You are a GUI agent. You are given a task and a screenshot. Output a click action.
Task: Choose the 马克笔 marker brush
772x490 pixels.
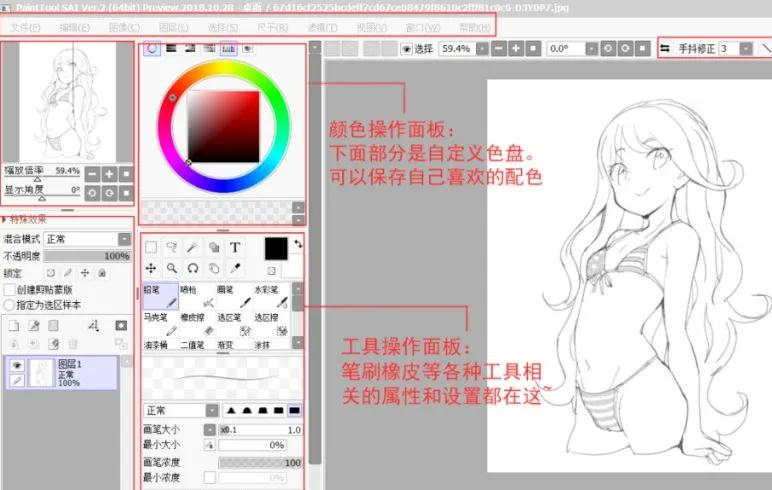tap(161, 324)
